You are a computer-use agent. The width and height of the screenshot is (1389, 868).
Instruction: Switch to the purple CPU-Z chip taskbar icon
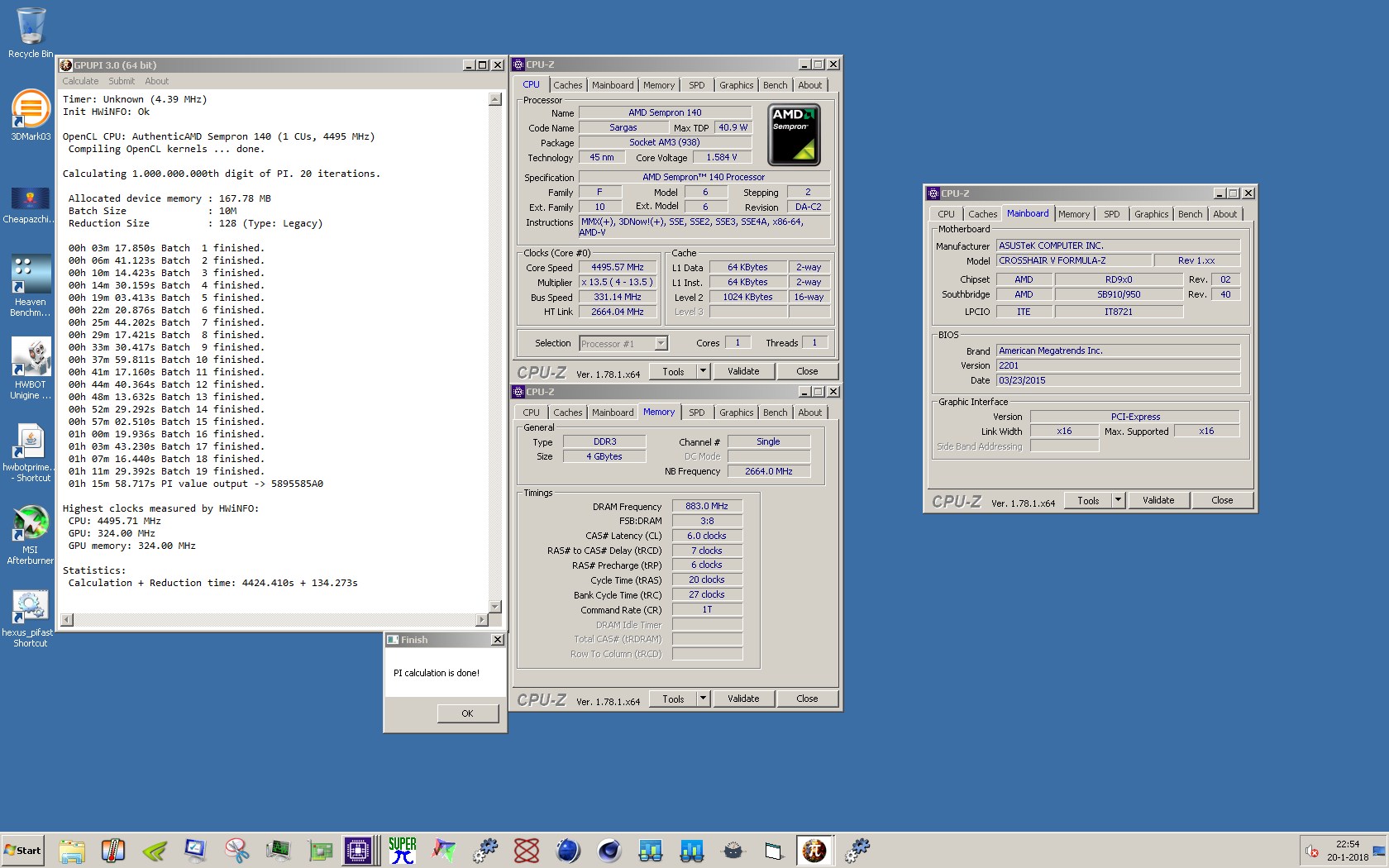[359, 850]
